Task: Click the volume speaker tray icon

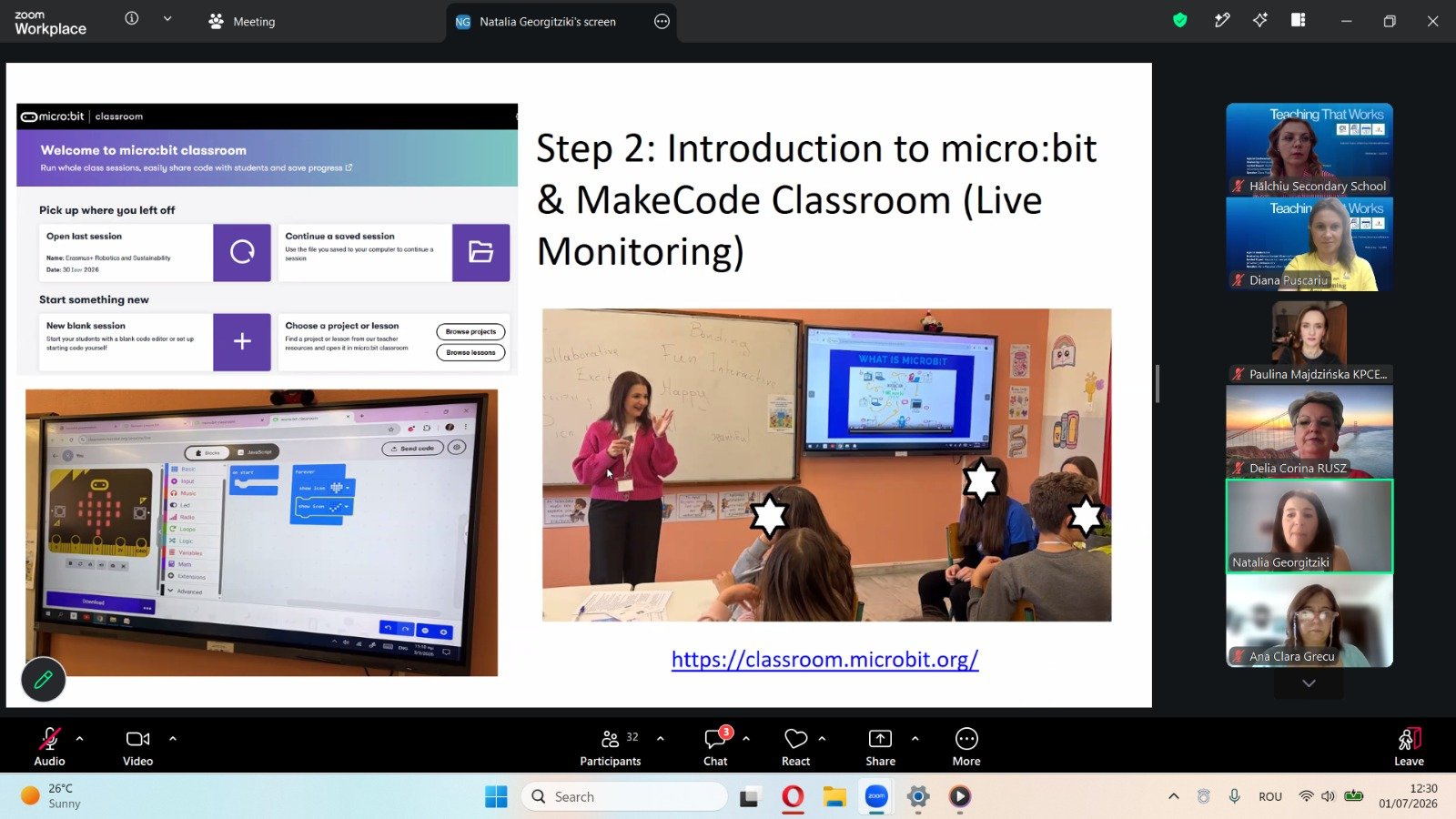Action: point(1329,796)
